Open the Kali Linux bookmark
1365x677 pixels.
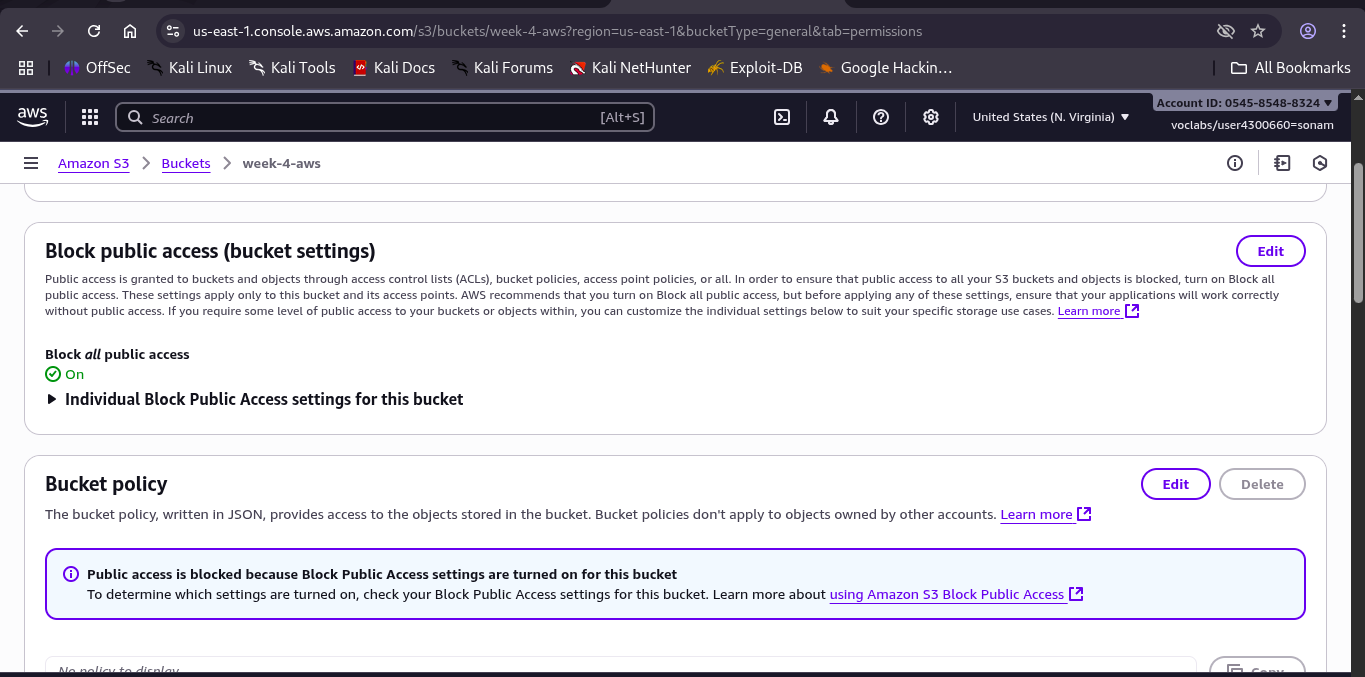pyautogui.click(x=189, y=68)
